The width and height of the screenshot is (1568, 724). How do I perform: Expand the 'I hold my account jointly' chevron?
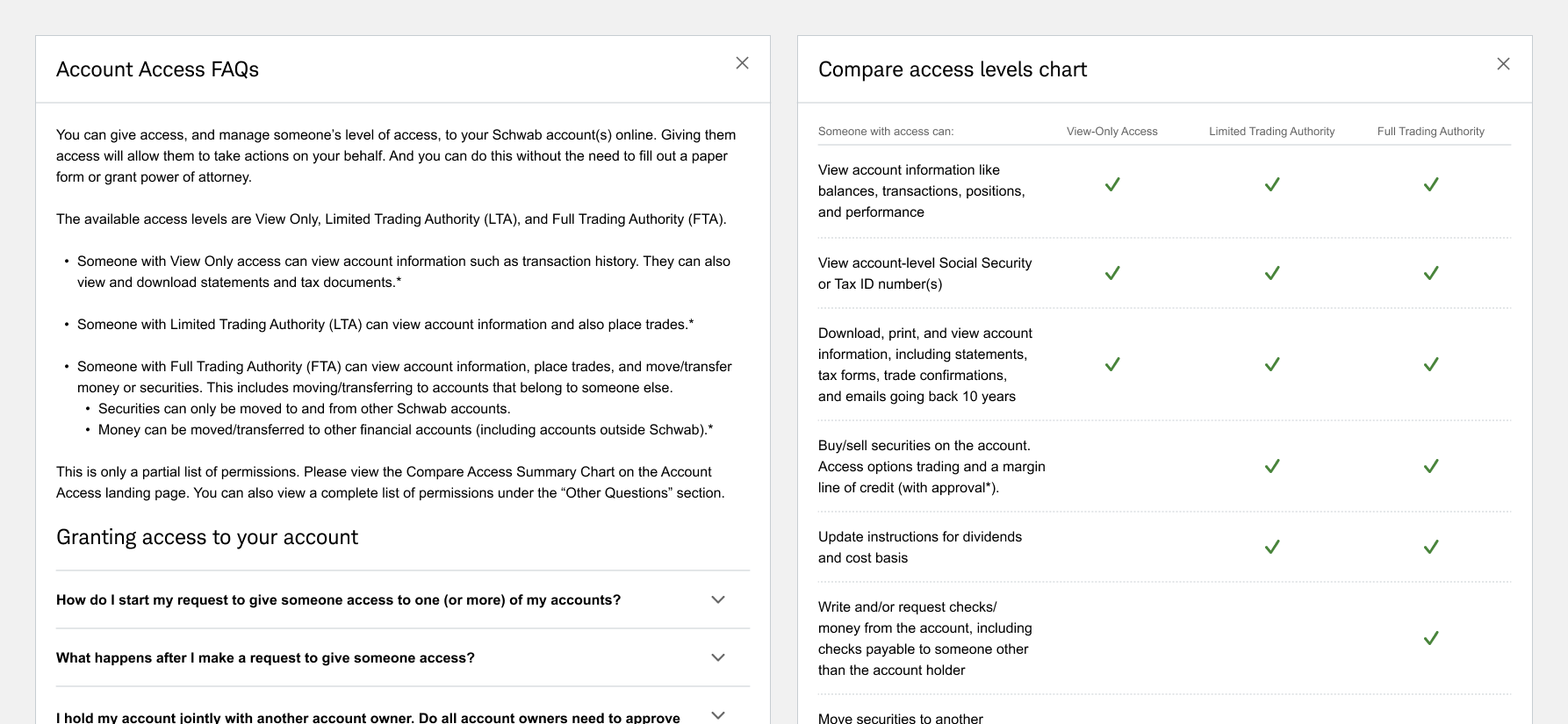(x=717, y=714)
